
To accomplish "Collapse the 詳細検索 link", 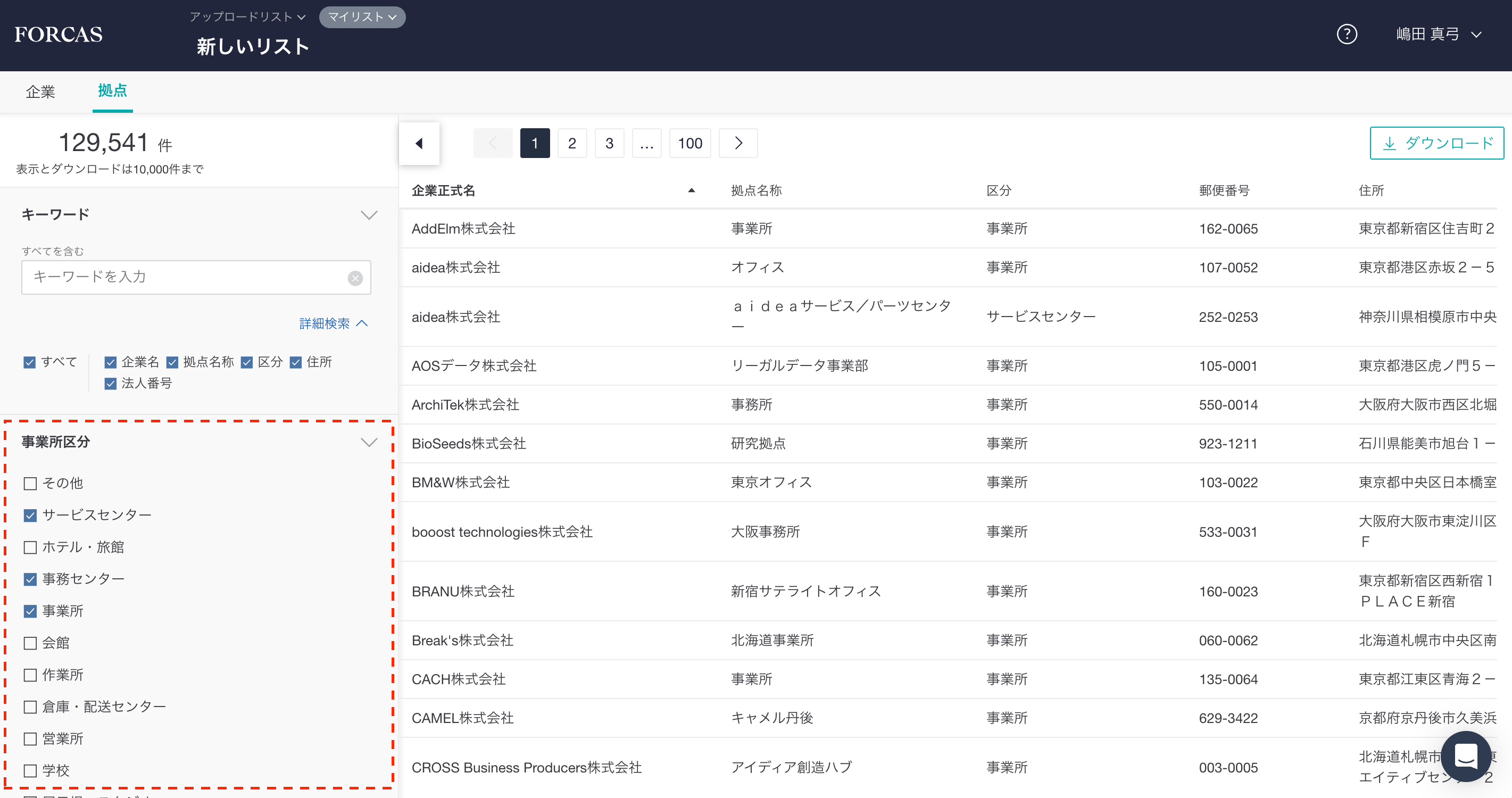I will (333, 323).
